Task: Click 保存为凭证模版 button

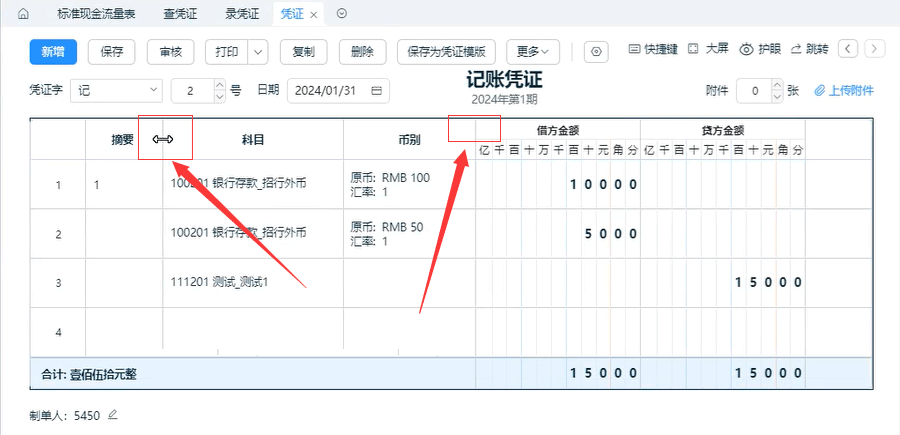Action: click(447, 52)
